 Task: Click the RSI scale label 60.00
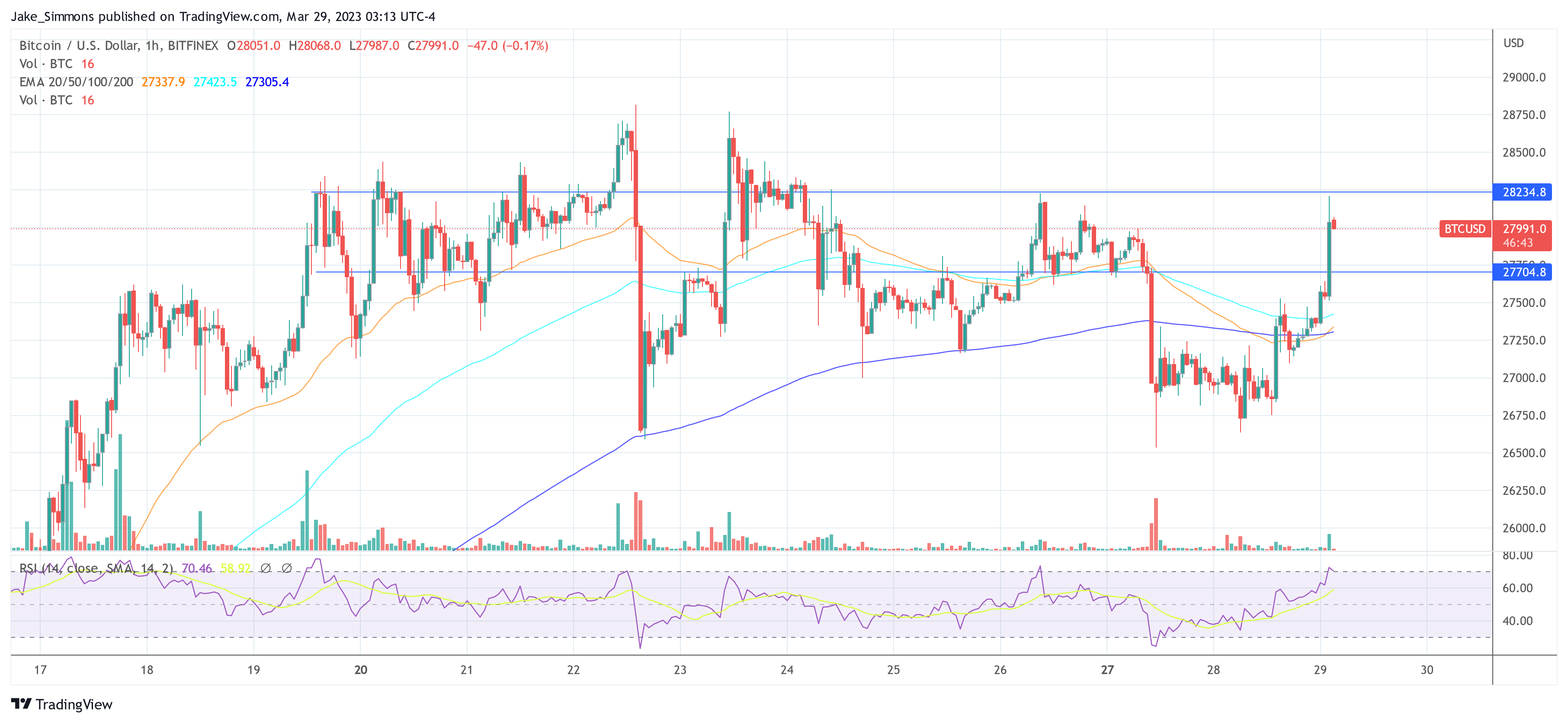point(1517,588)
